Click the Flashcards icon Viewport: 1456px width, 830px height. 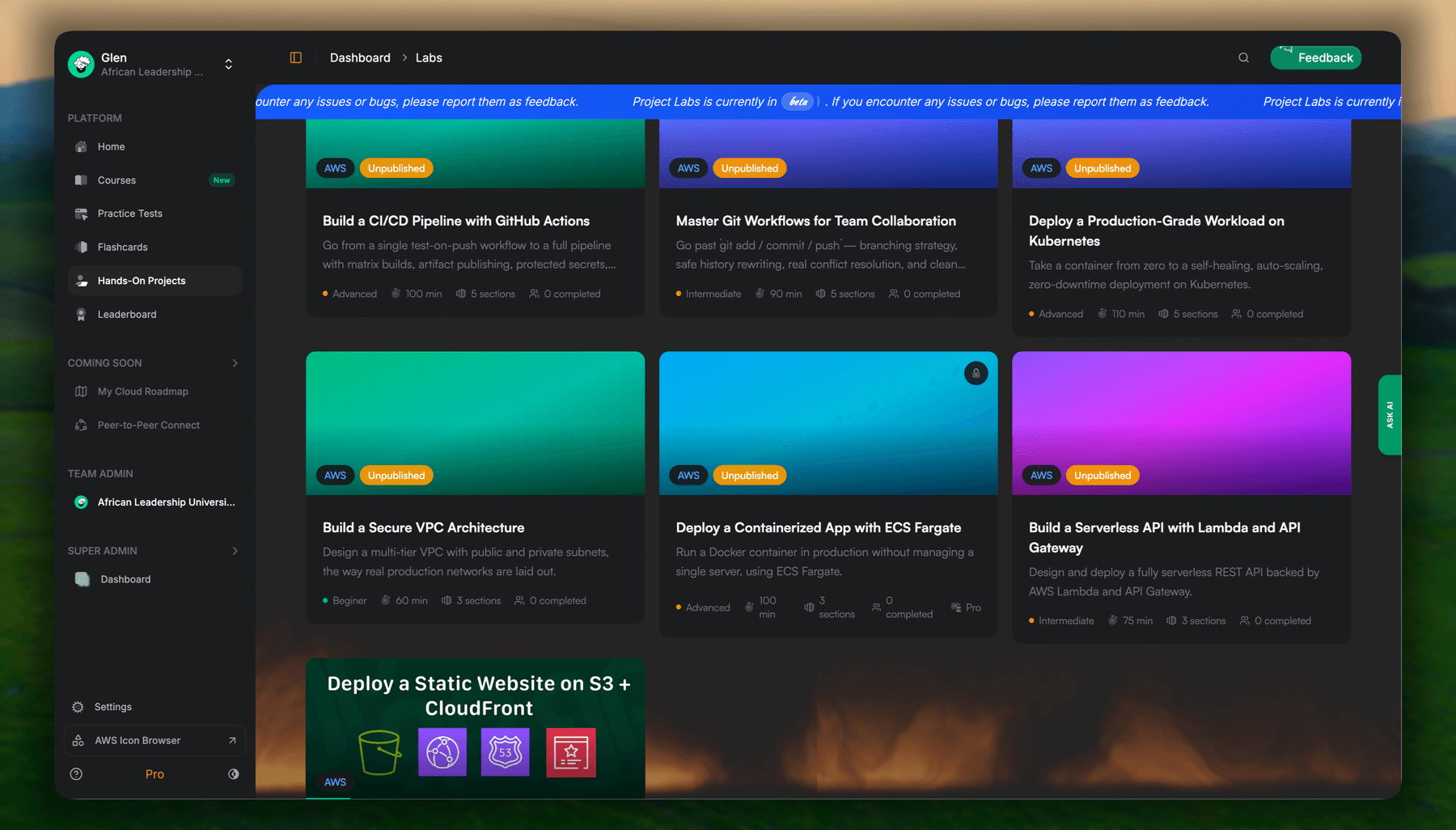click(81, 247)
